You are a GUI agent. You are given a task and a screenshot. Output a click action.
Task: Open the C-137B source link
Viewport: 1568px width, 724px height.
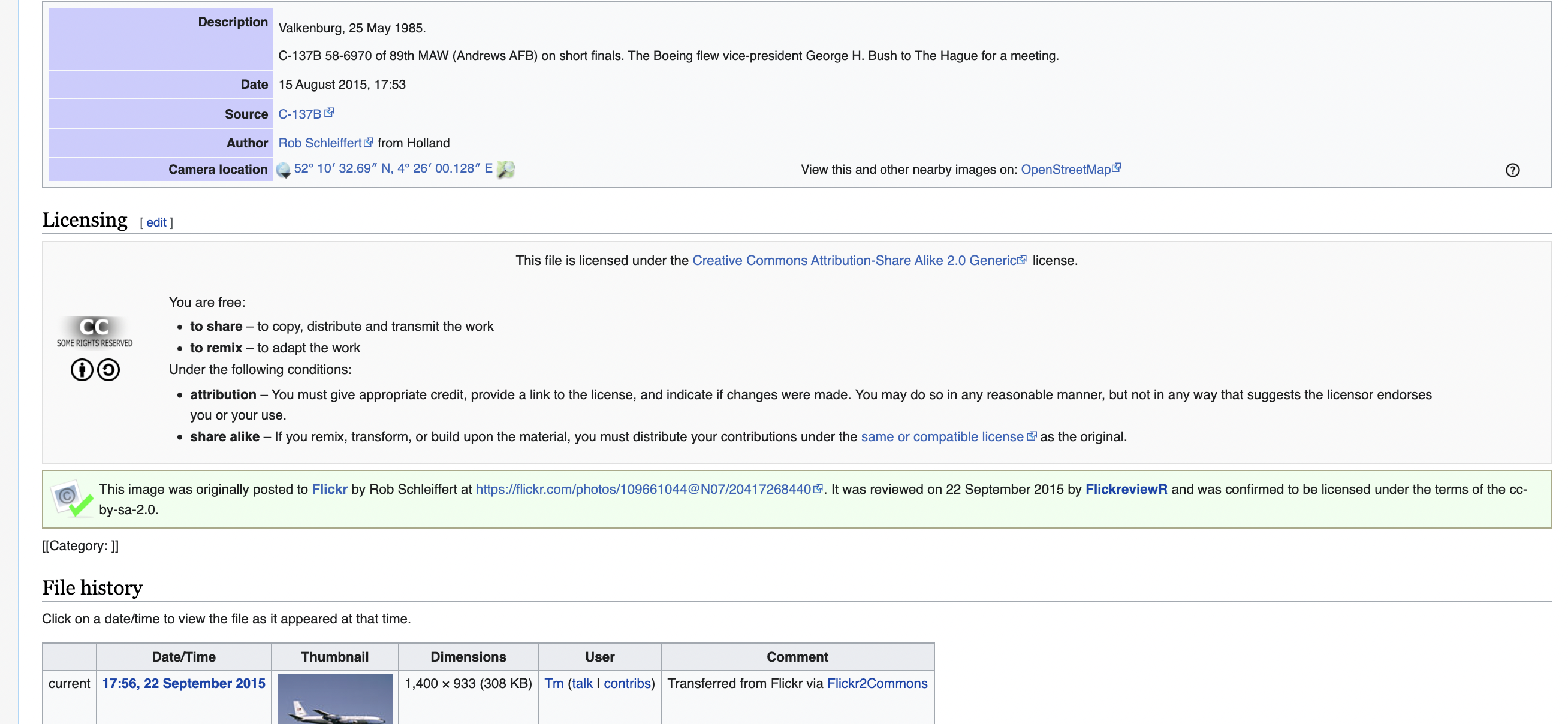coord(300,114)
